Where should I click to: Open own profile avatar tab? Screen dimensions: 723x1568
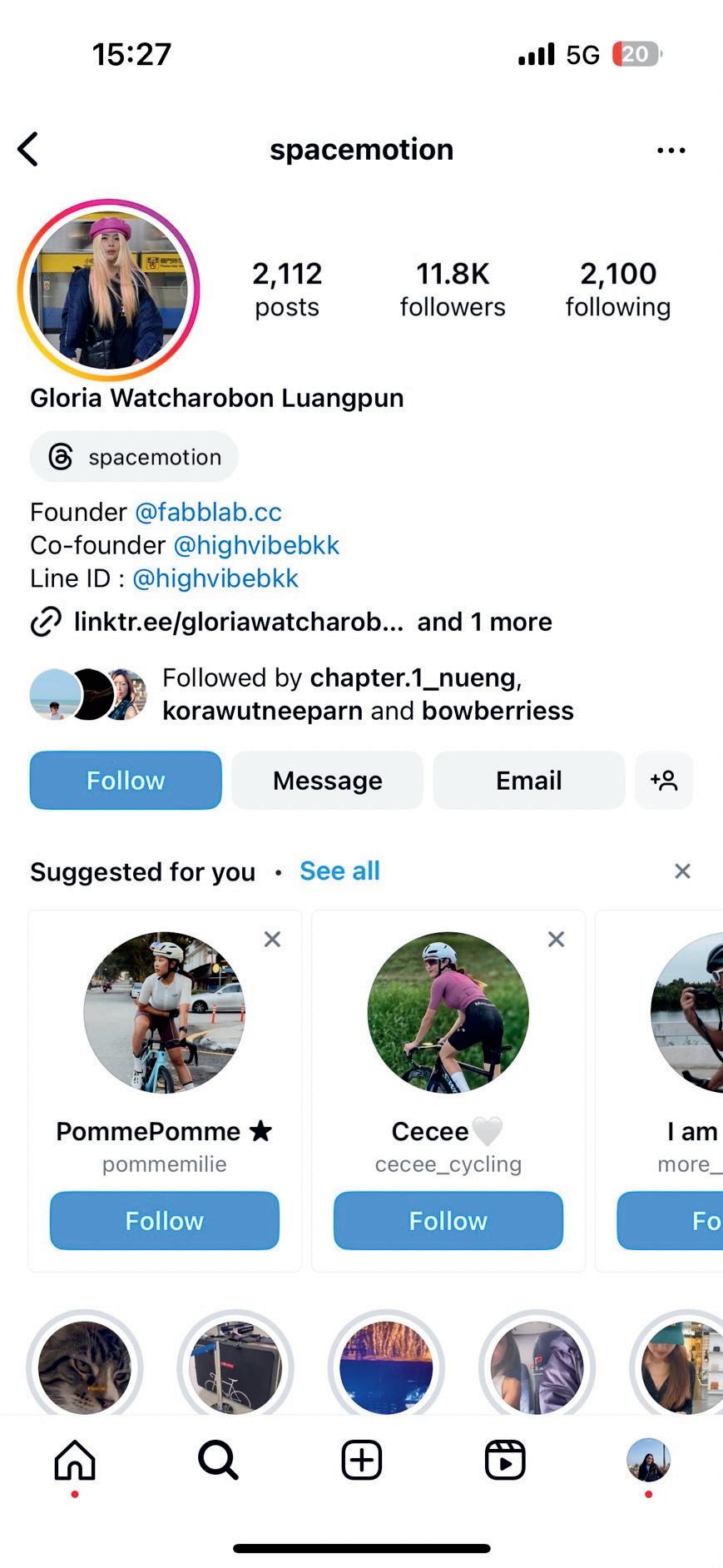click(x=648, y=1460)
